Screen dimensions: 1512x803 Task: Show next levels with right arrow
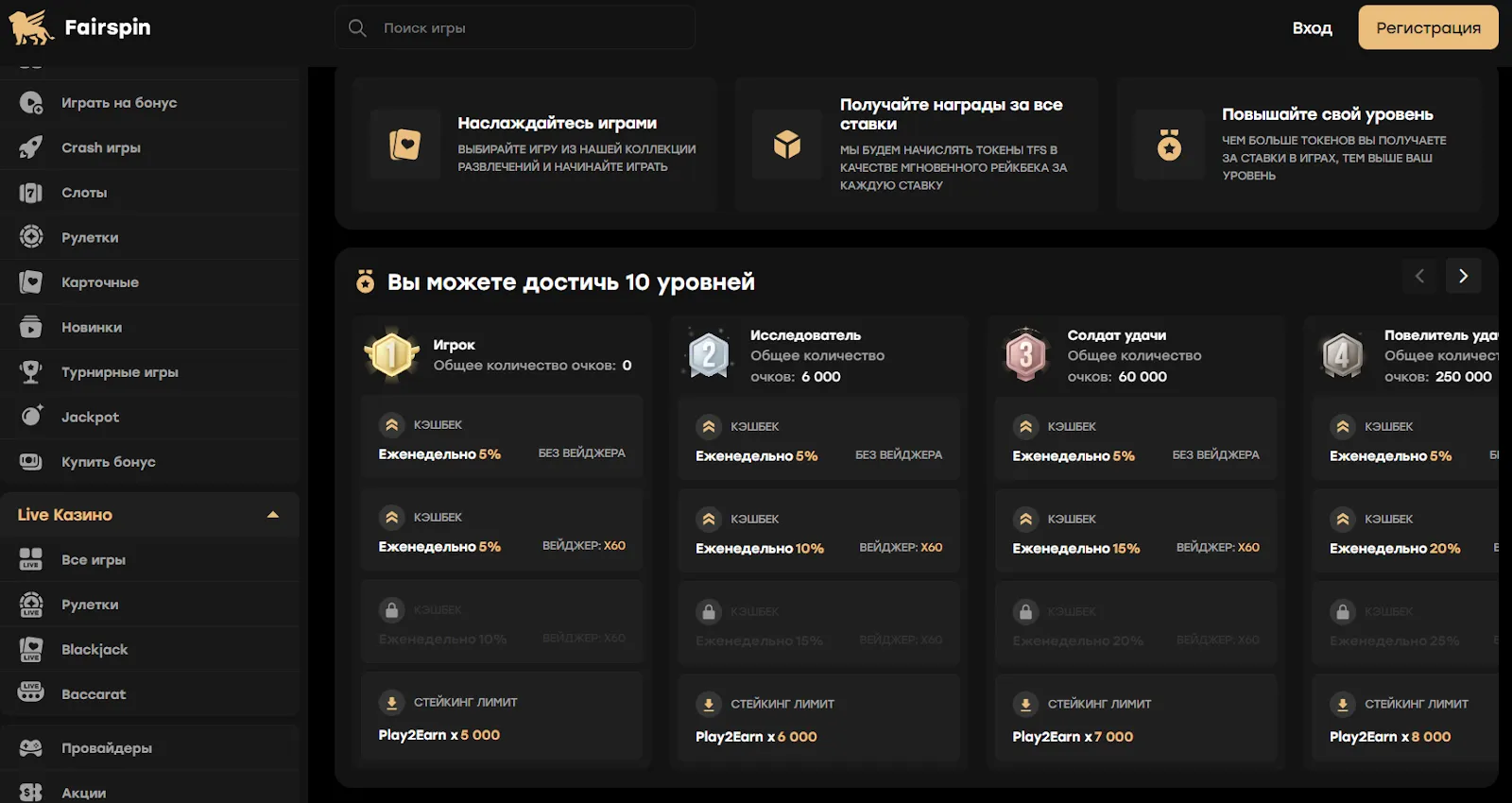1463,276
